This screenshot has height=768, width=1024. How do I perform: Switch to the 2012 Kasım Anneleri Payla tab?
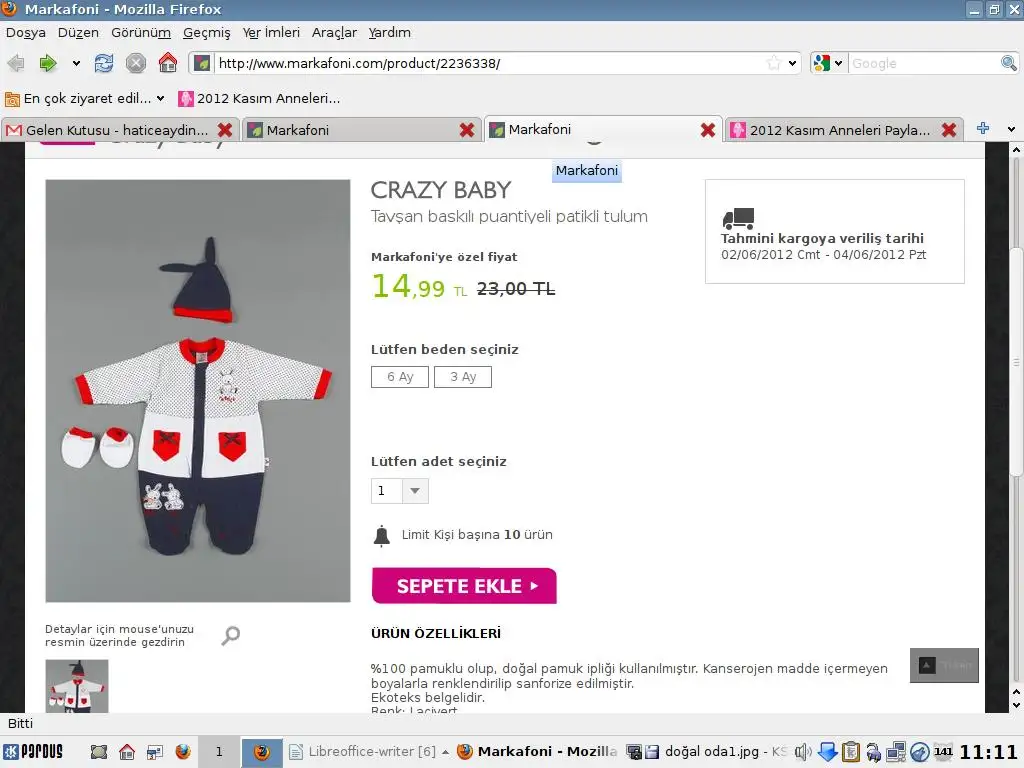[x=842, y=130]
